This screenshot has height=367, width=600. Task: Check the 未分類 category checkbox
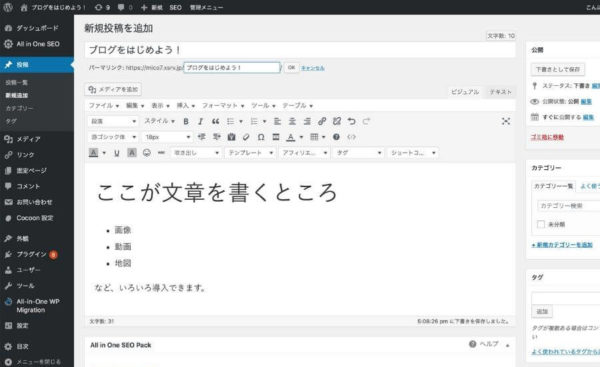coord(541,224)
